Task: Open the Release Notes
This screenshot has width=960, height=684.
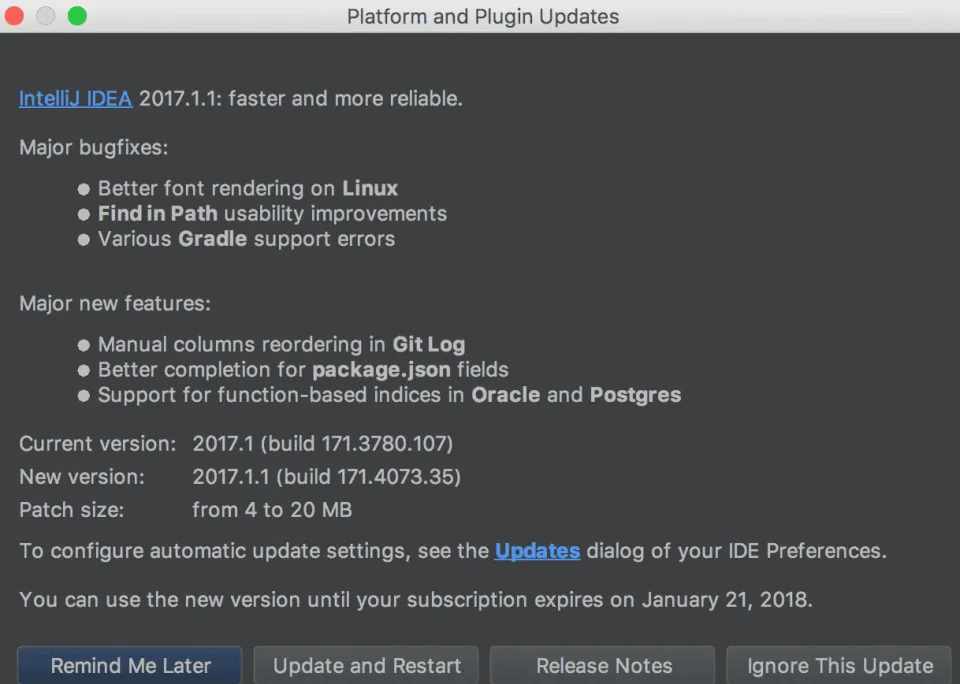Action: (603, 665)
